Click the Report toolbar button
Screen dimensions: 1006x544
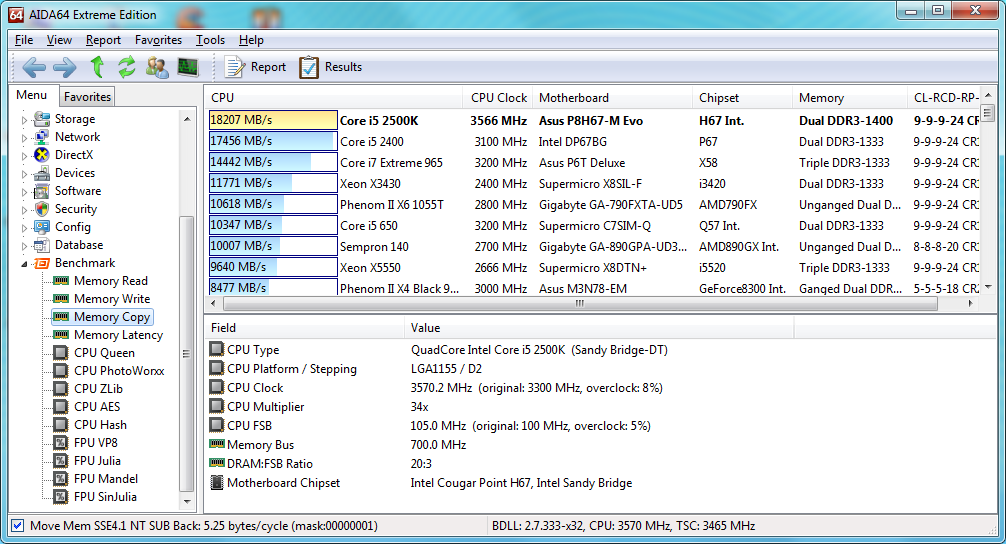click(255, 67)
